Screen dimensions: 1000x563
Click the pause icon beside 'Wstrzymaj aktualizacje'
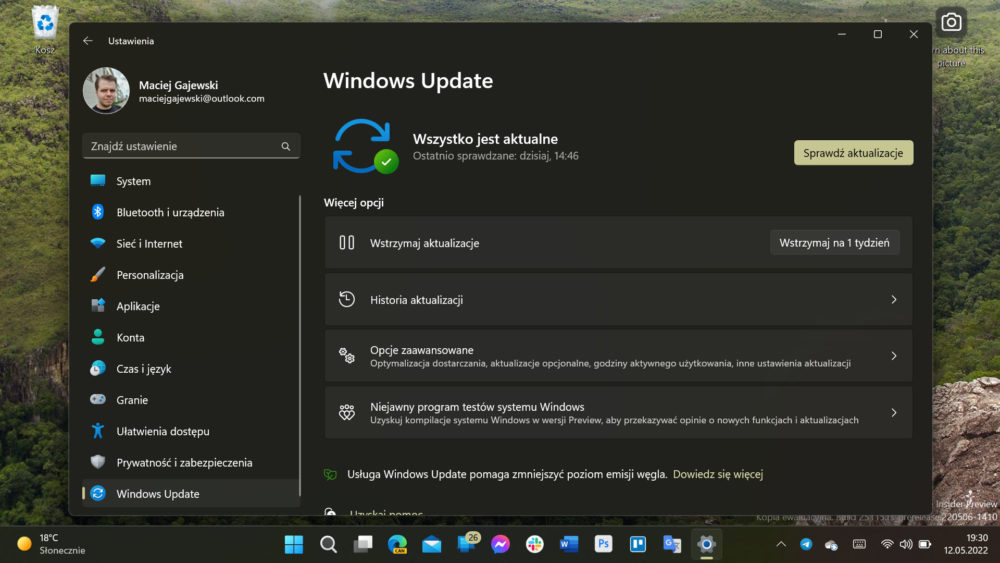point(346,242)
